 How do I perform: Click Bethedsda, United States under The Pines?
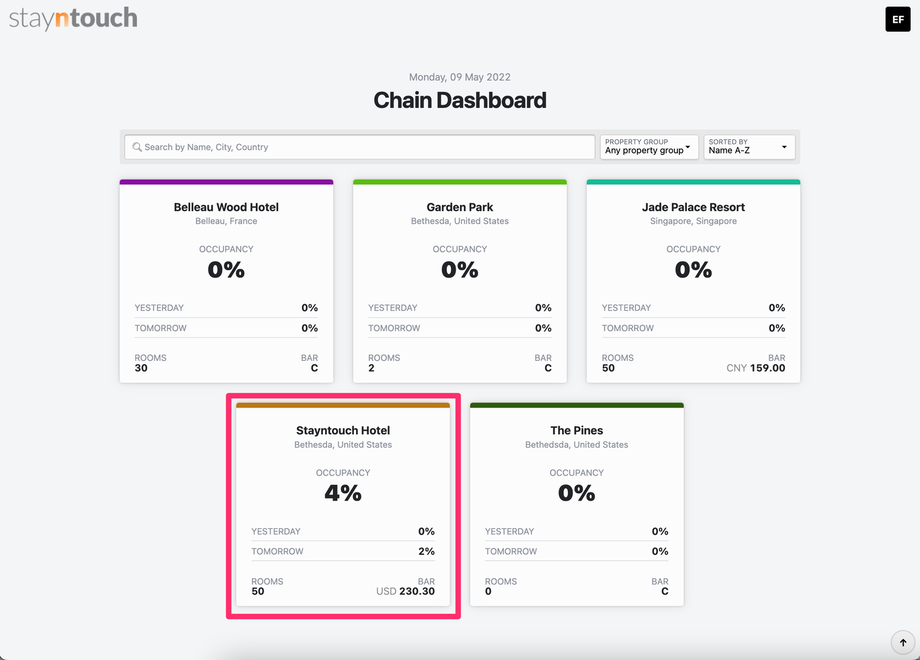pyautogui.click(x=576, y=445)
